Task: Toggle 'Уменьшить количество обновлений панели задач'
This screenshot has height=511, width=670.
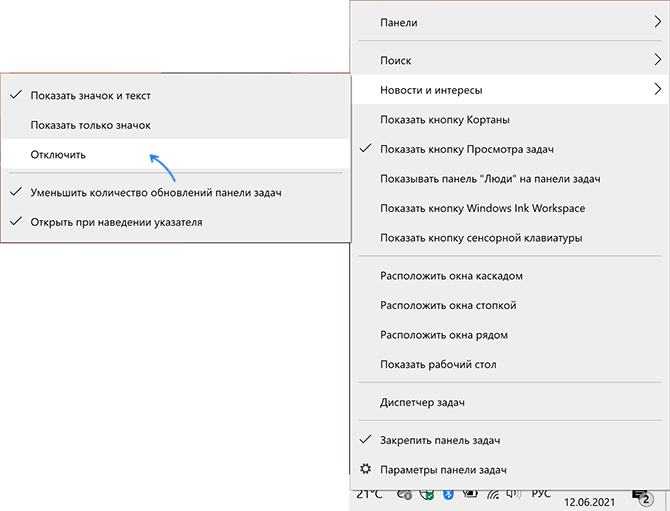Action: (x=155, y=192)
